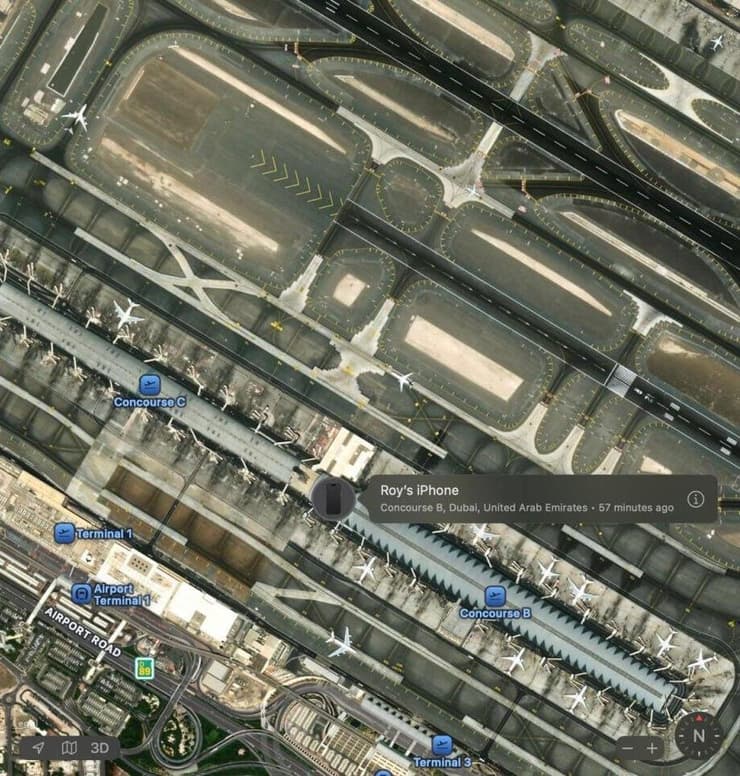Screen dimensions: 740x776
Task: Toggle the 3D map view
Action: (99, 747)
